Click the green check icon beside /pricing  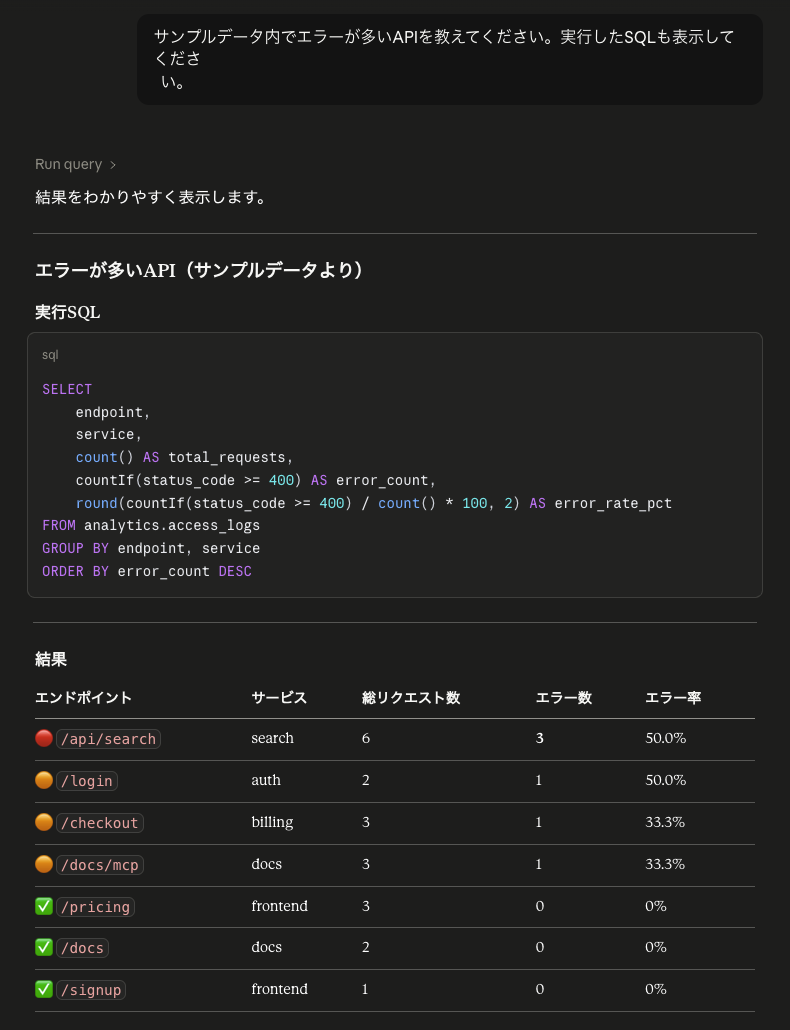coord(44,907)
